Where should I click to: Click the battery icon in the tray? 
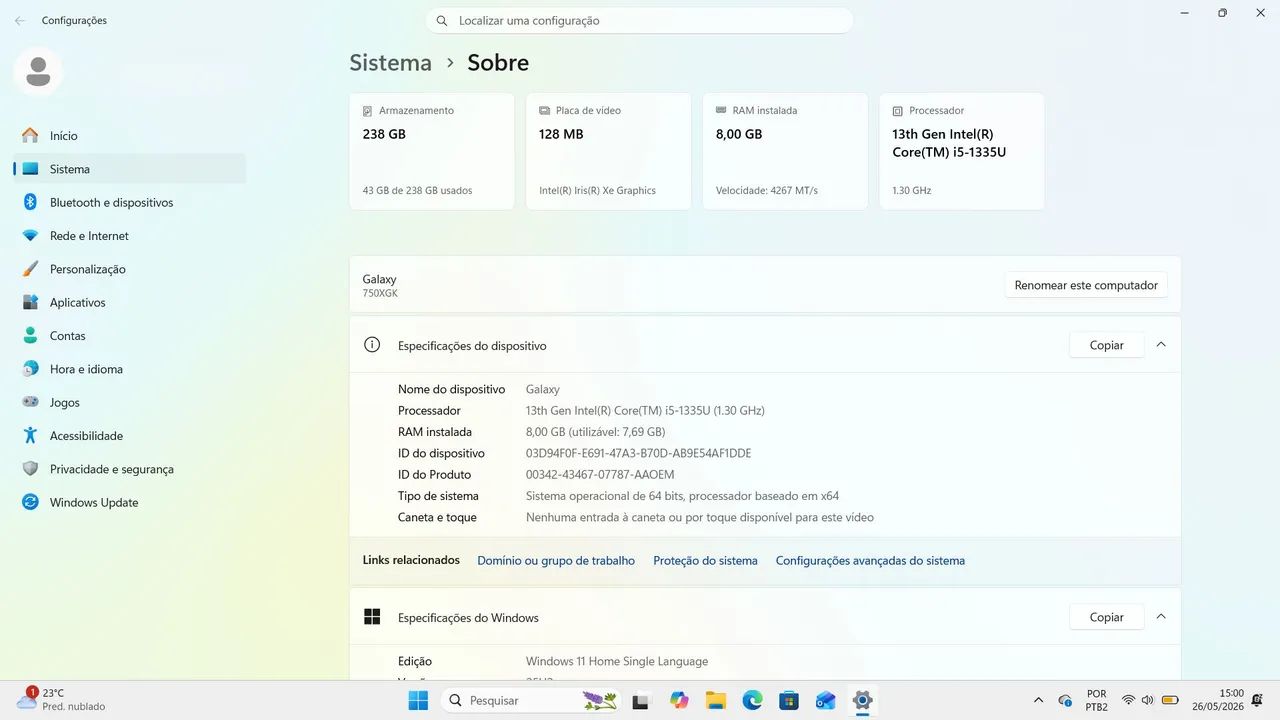coord(1170,700)
